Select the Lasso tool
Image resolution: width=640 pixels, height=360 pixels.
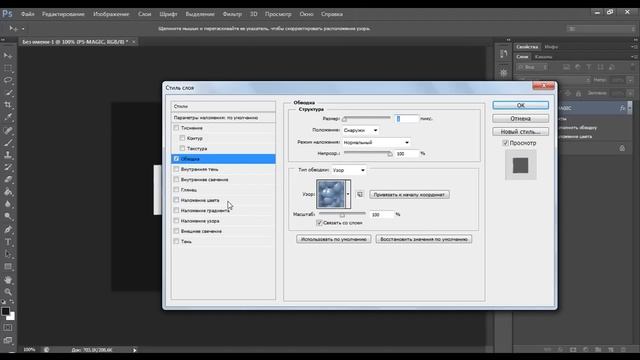click(8, 80)
